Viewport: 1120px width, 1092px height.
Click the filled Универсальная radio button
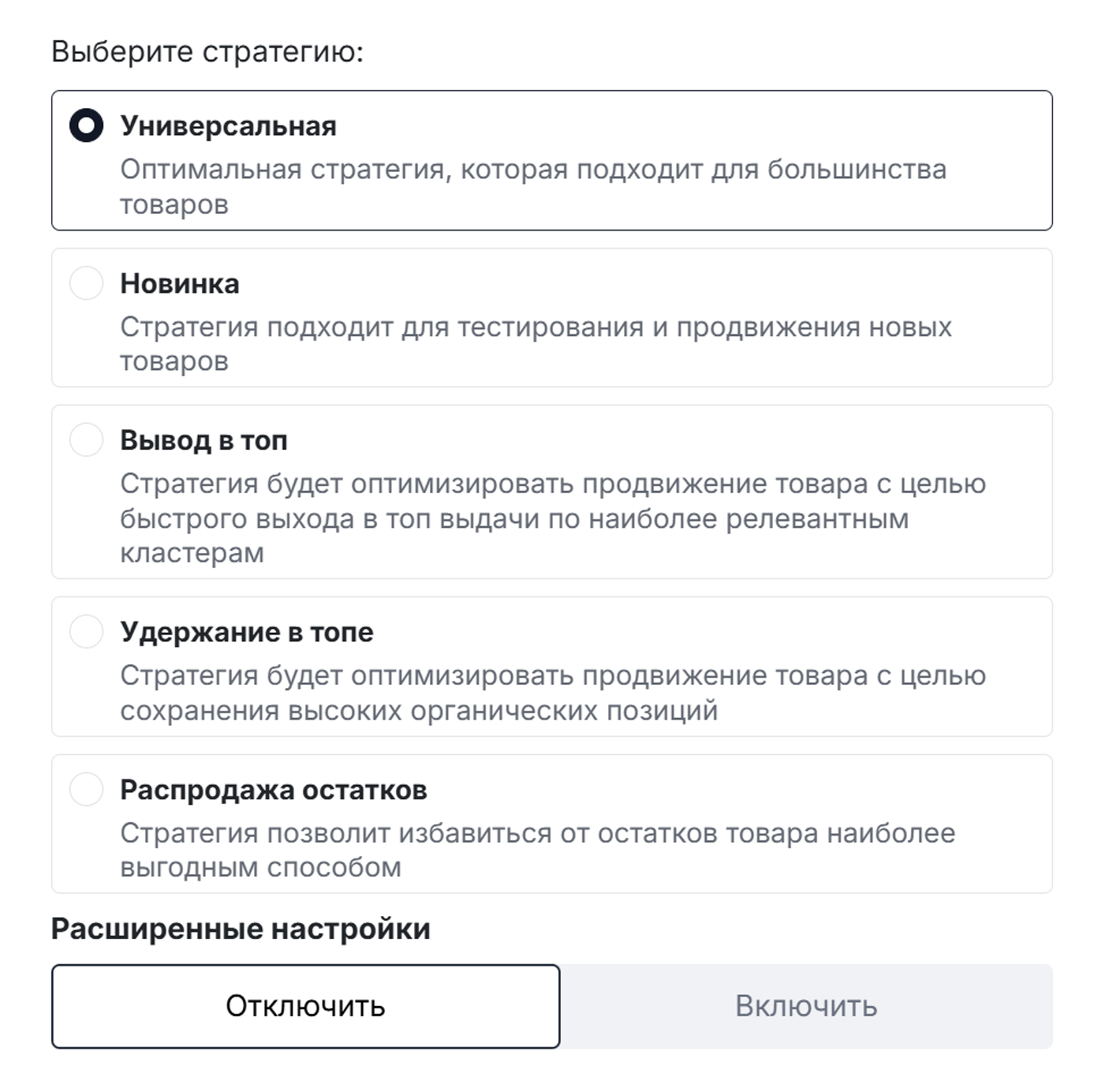point(88,125)
